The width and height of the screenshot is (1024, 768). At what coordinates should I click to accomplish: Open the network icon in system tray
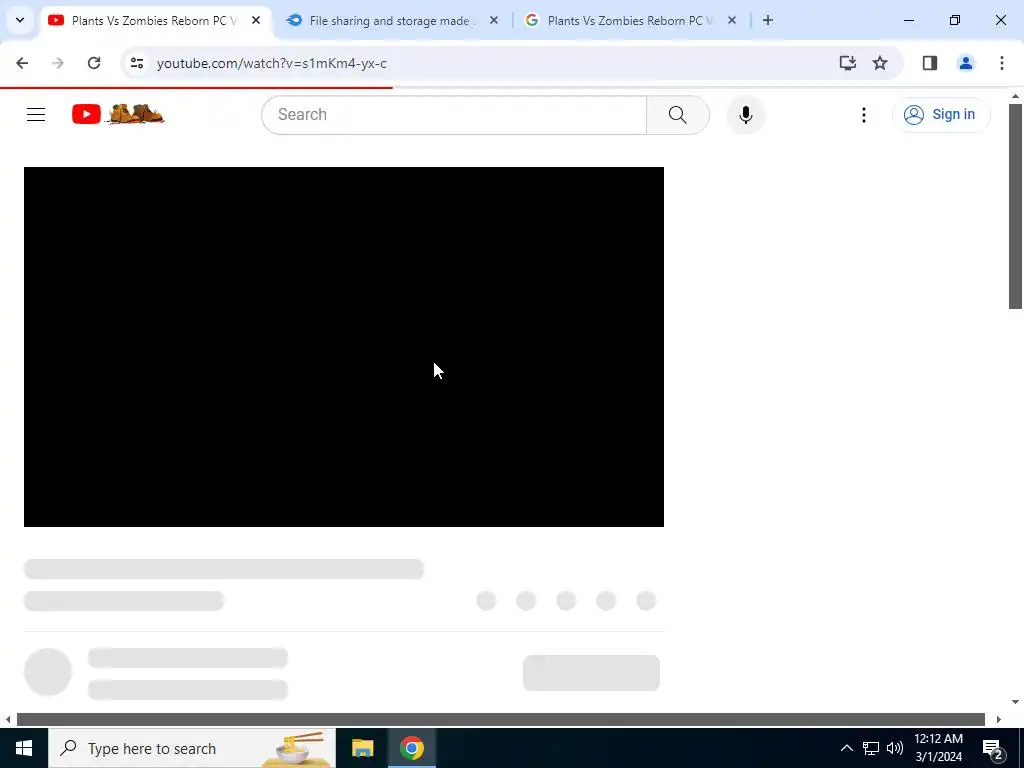[x=871, y=748]
